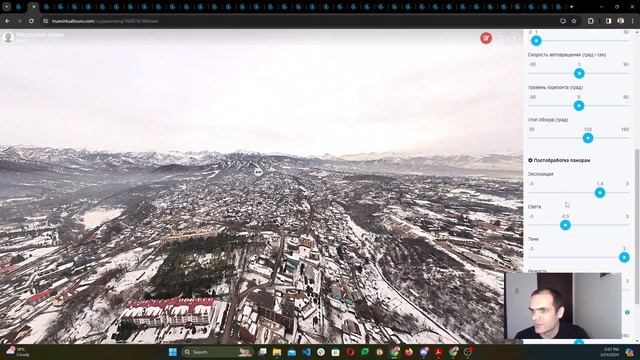Click the browser forward arrow
640x360 pixels.
[x=19, y=21]
